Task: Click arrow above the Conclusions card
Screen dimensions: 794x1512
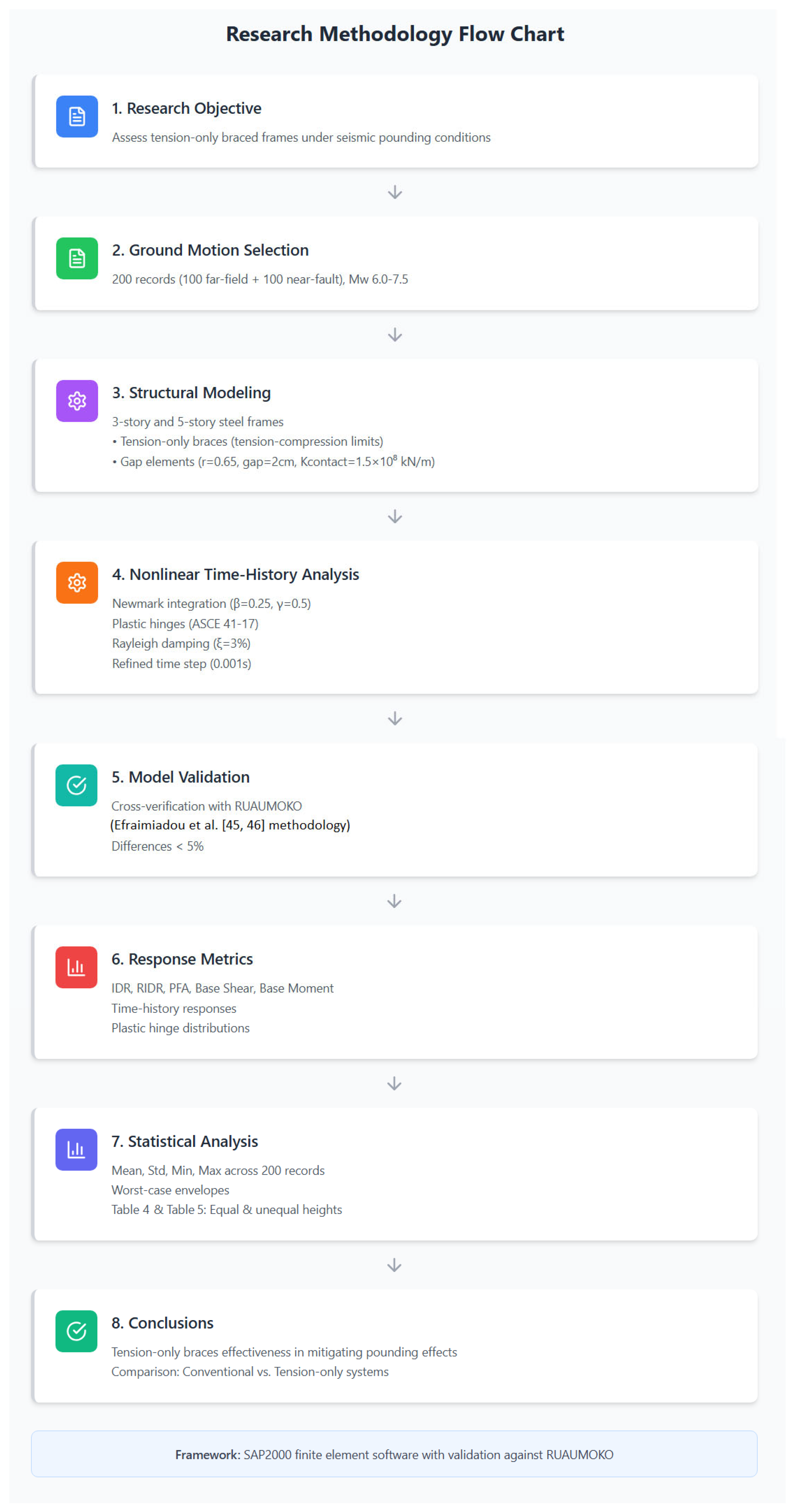Action: pos(395,1265)
